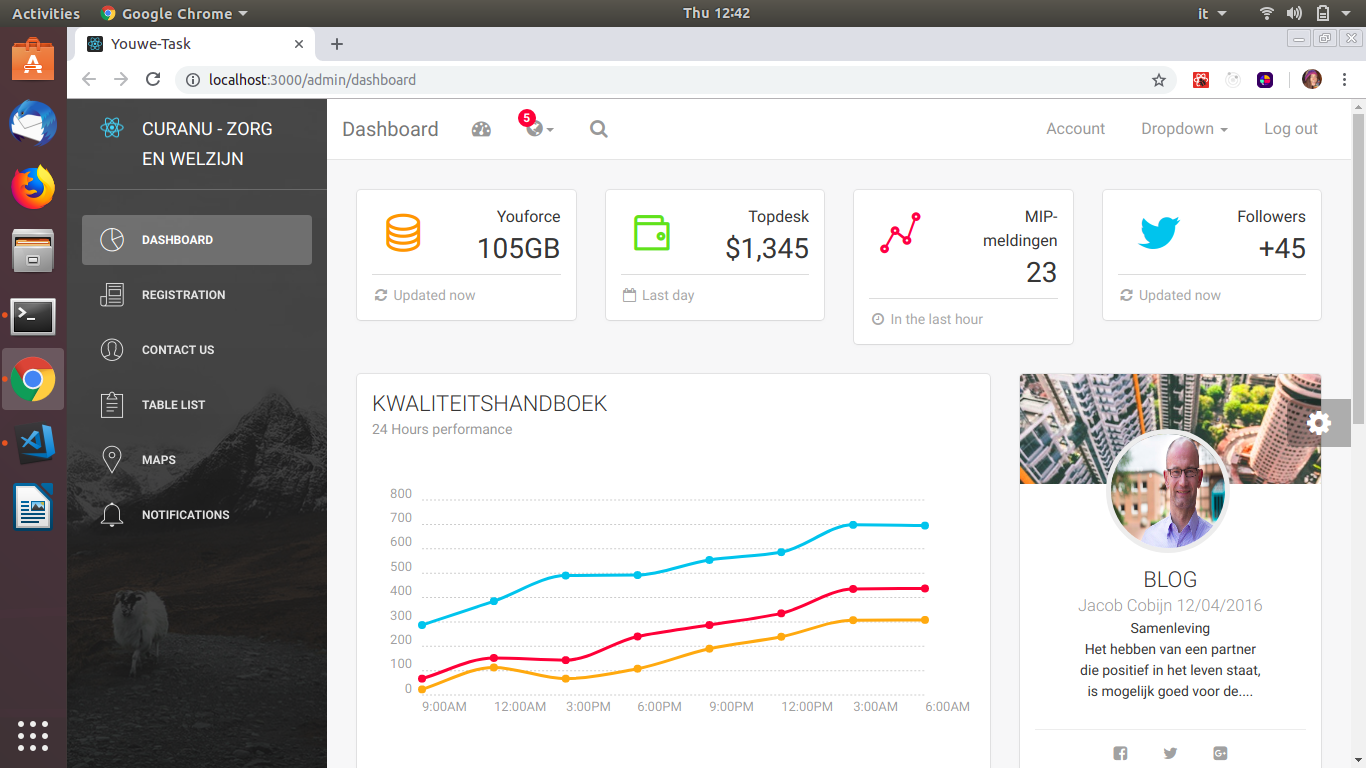1366x768 pixels.
Task: Bookmark this page with the star icon
Action: click(x=1159, y=80)
